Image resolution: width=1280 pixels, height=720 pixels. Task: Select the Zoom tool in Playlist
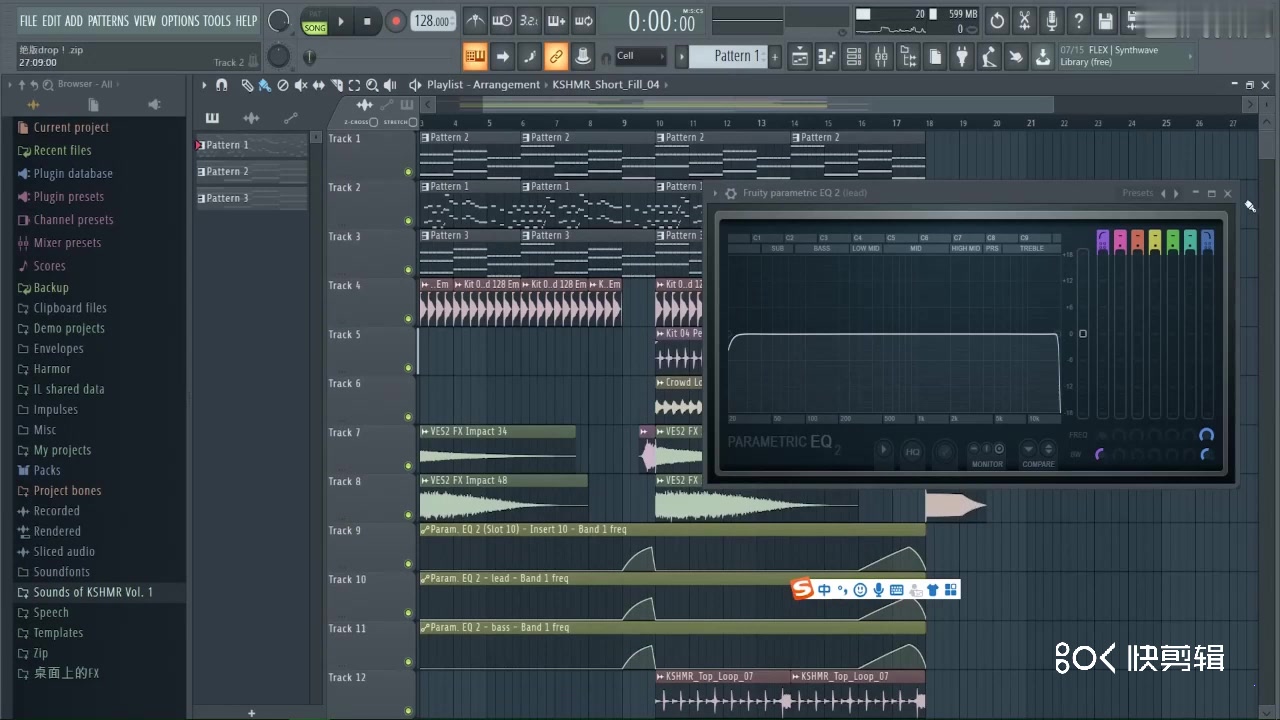click(372, 85)
